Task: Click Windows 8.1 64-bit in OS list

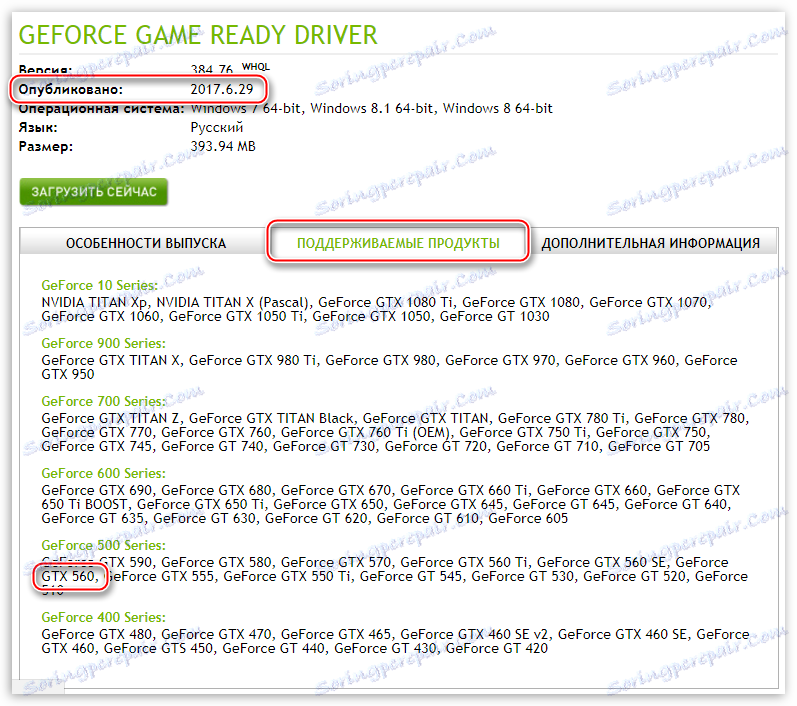Action: 372,108
